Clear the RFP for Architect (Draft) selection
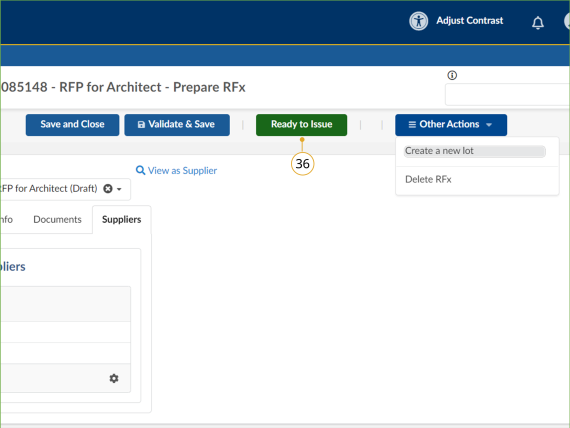This screenshot has height=428, width=570. 108,189
